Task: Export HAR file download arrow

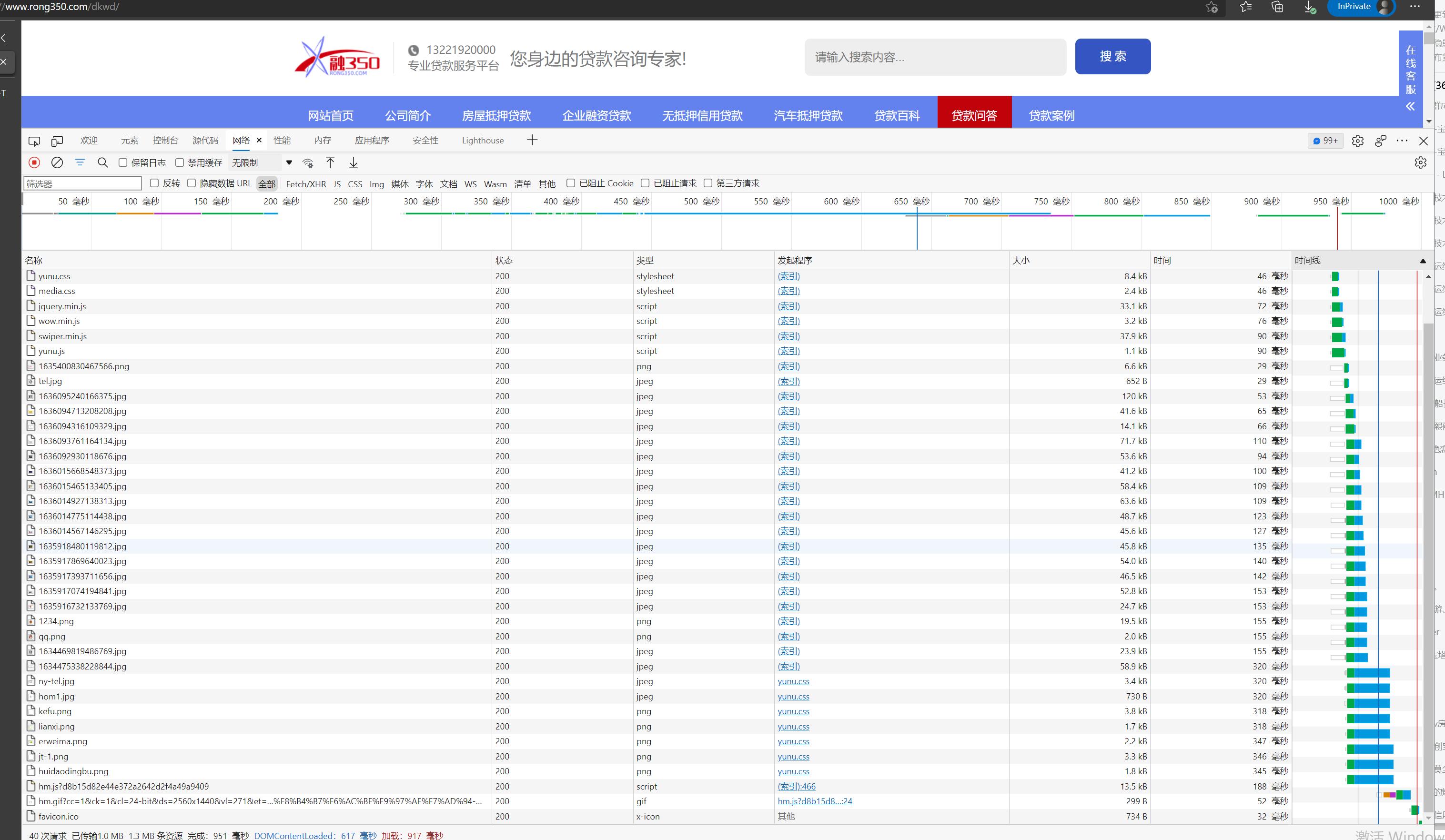Action: tap(353, 163)
